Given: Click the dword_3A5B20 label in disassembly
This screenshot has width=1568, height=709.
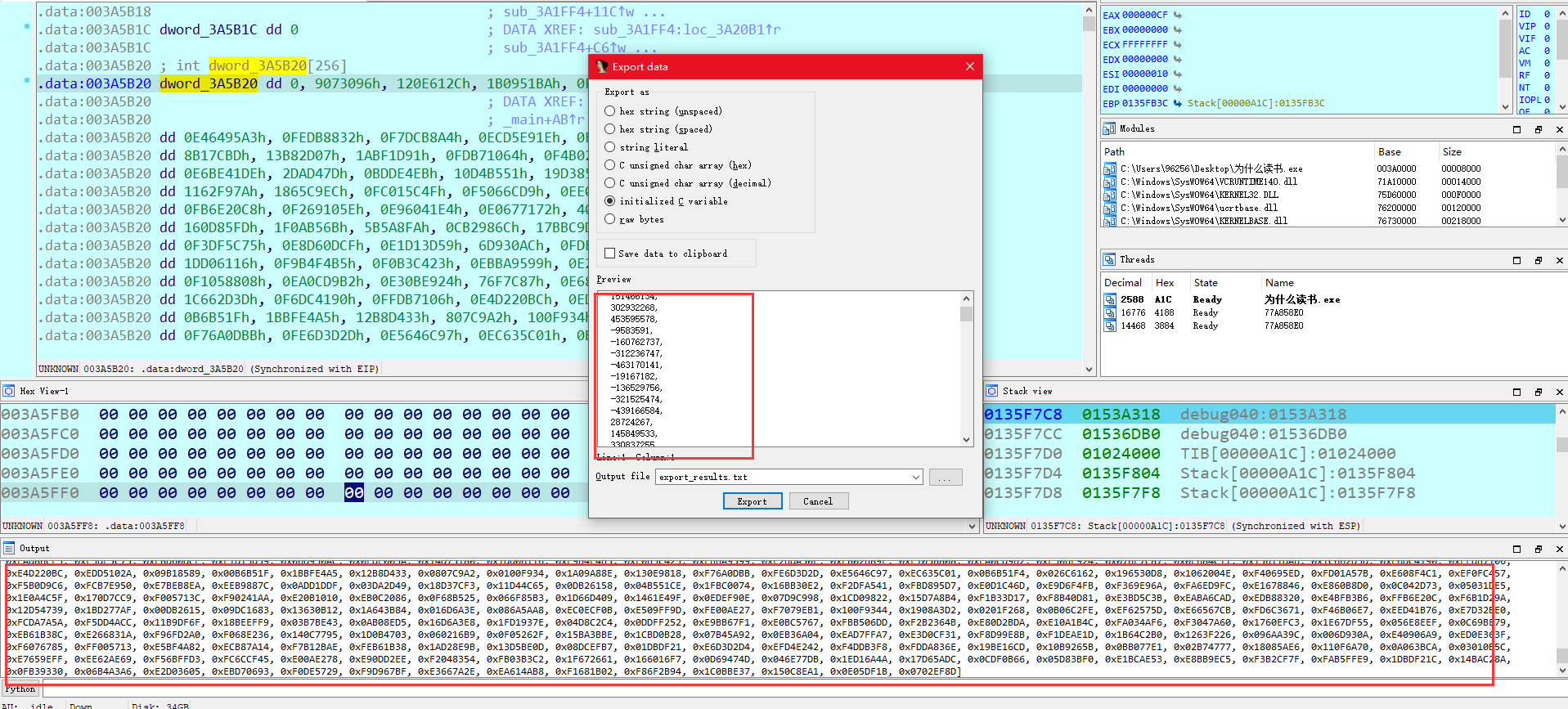Looking at the screenshot, I should [x=209, y=83].
